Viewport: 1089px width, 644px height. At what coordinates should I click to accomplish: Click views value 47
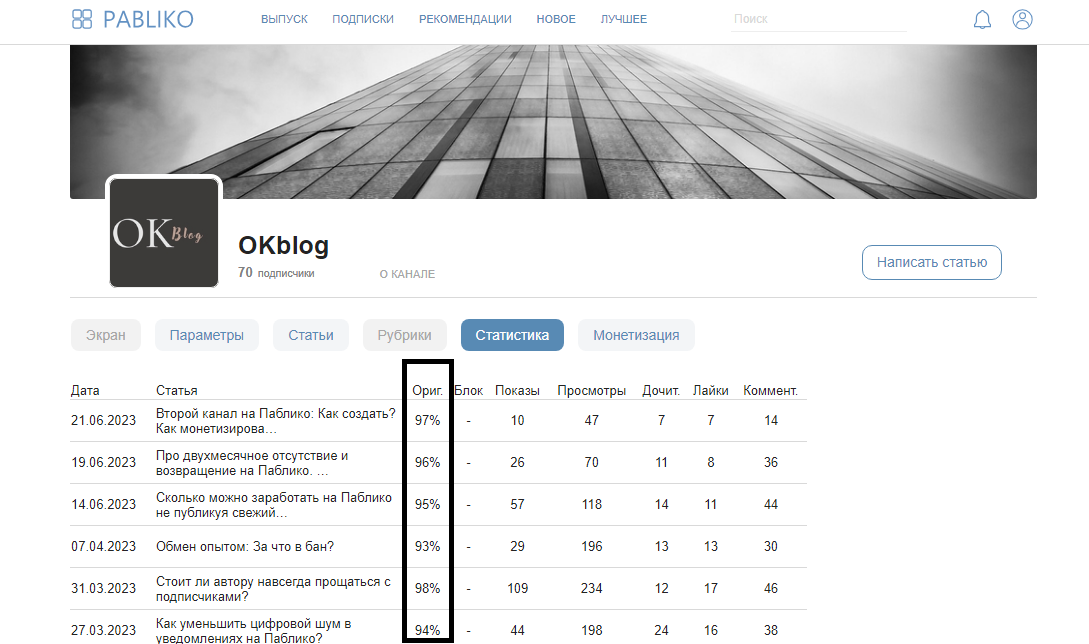point(592,421)
